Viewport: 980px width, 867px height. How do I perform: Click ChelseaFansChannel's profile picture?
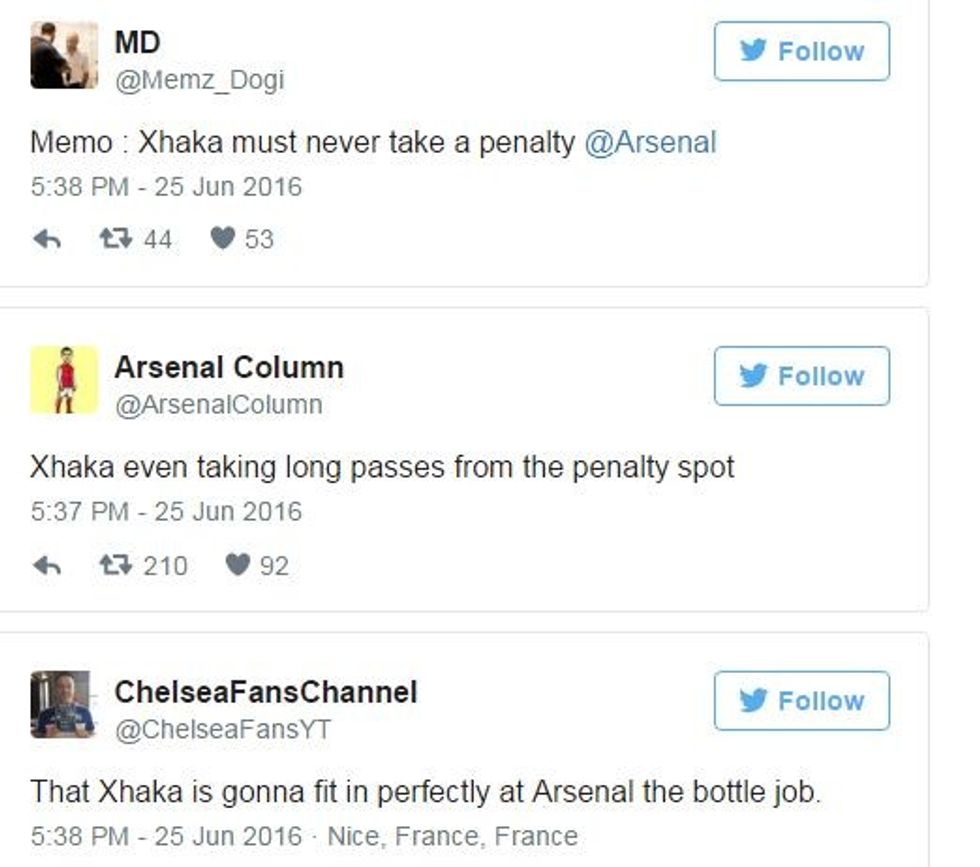(60, 704)
